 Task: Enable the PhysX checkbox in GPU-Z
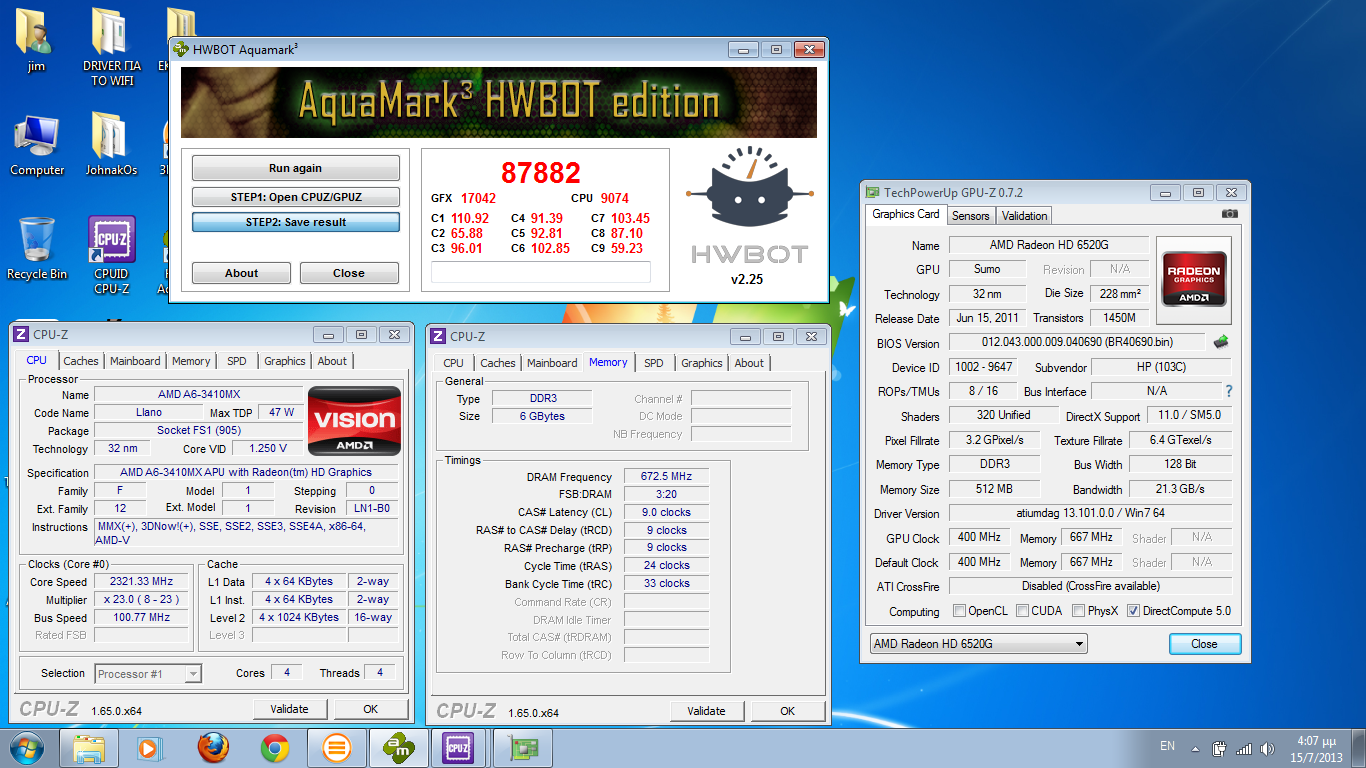[x=1079, y=611]
